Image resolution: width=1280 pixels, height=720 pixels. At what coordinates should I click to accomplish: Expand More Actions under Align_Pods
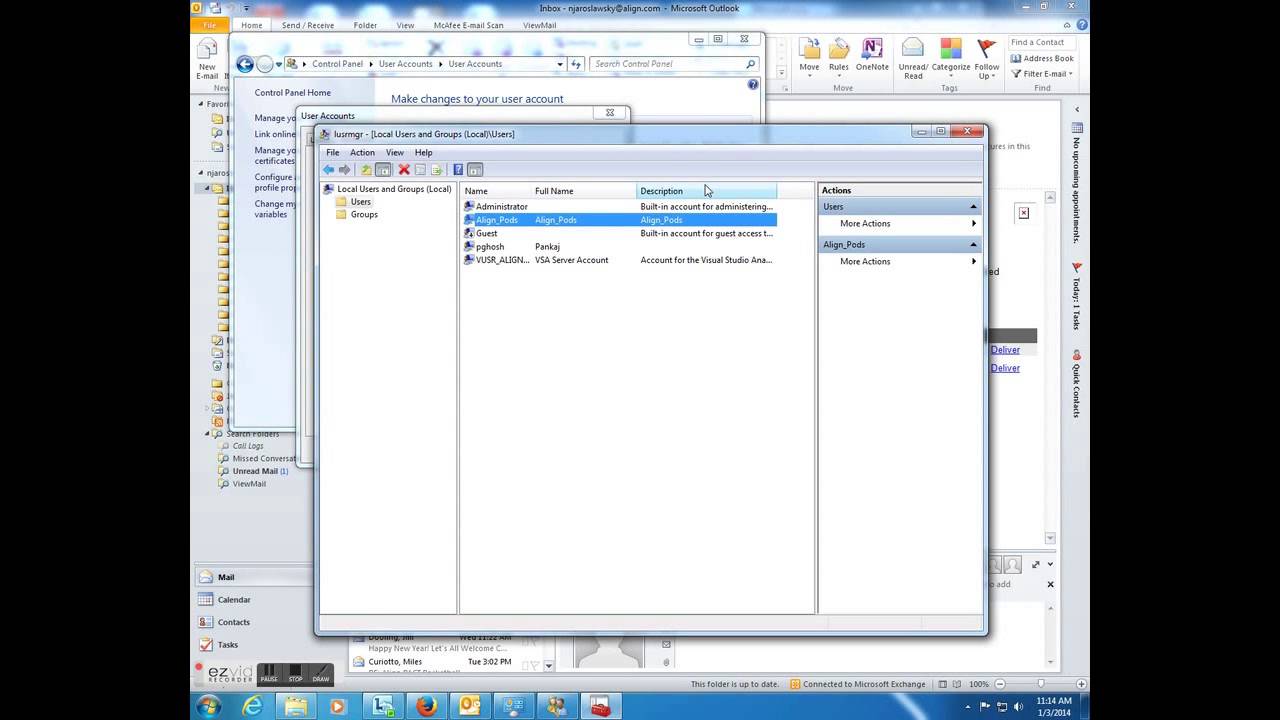(x=900, y=262)
